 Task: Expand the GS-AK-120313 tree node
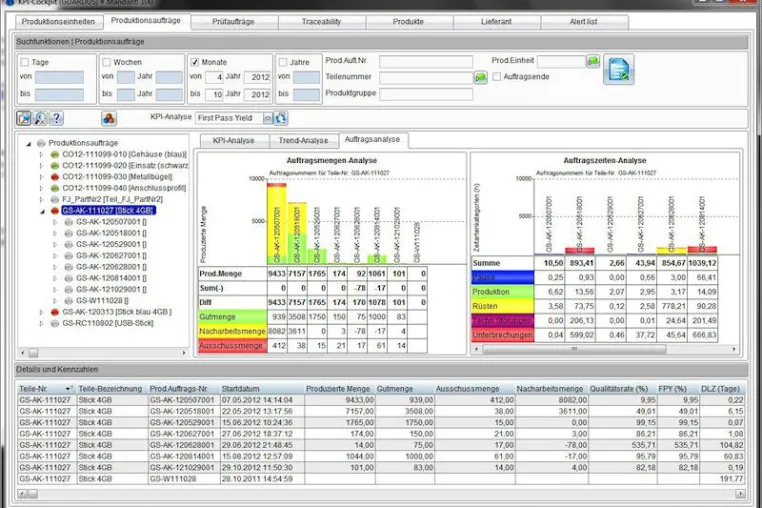click(41, 312)
